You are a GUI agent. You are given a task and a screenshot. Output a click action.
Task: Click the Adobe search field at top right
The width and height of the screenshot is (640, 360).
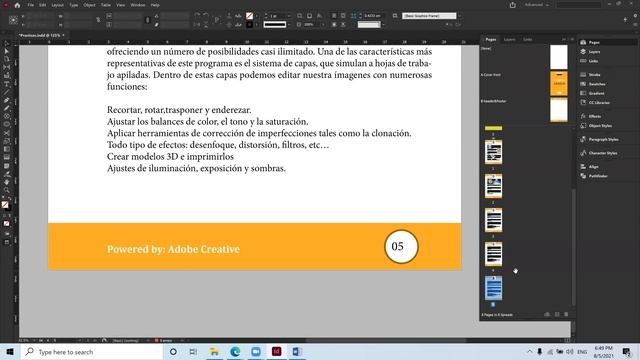pos(579,5)
